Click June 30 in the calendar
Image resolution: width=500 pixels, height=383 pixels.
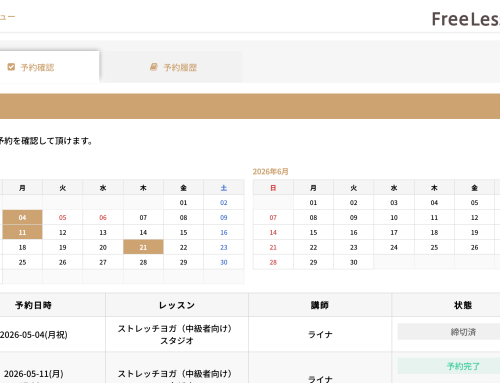354,262
